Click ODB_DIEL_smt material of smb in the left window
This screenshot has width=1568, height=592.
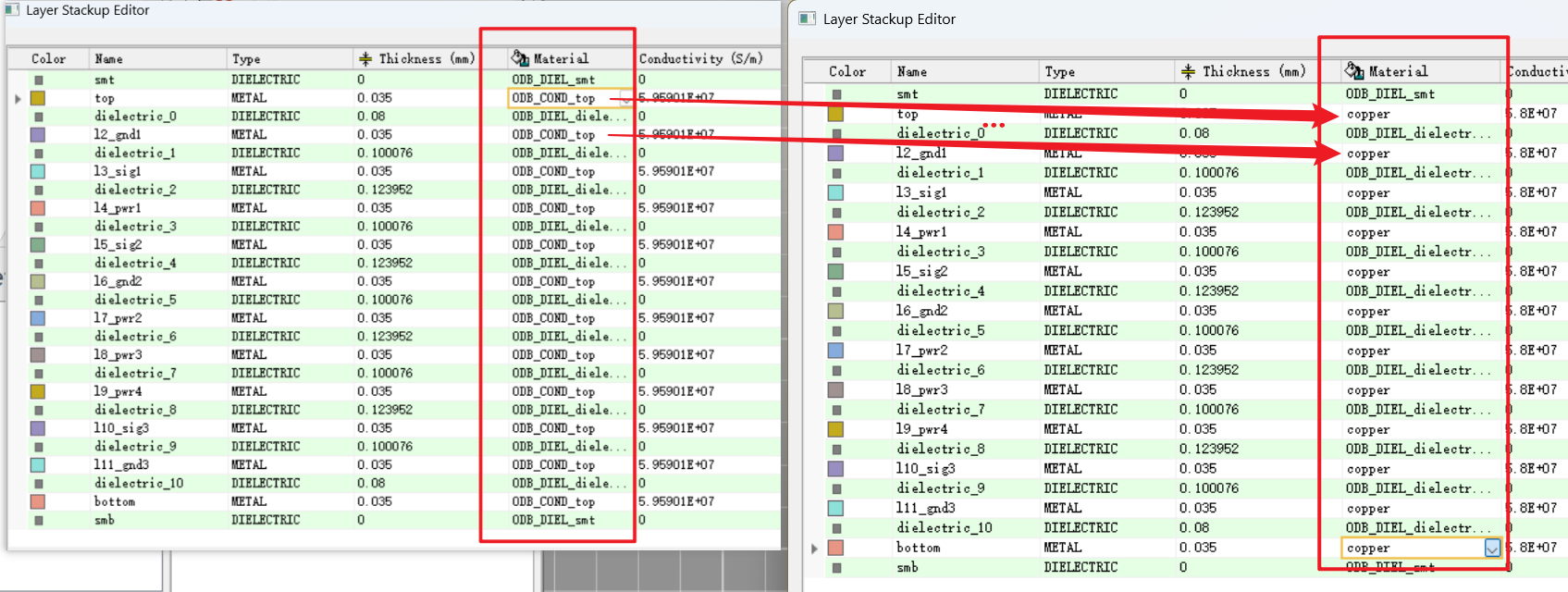(x=553, y=520)
